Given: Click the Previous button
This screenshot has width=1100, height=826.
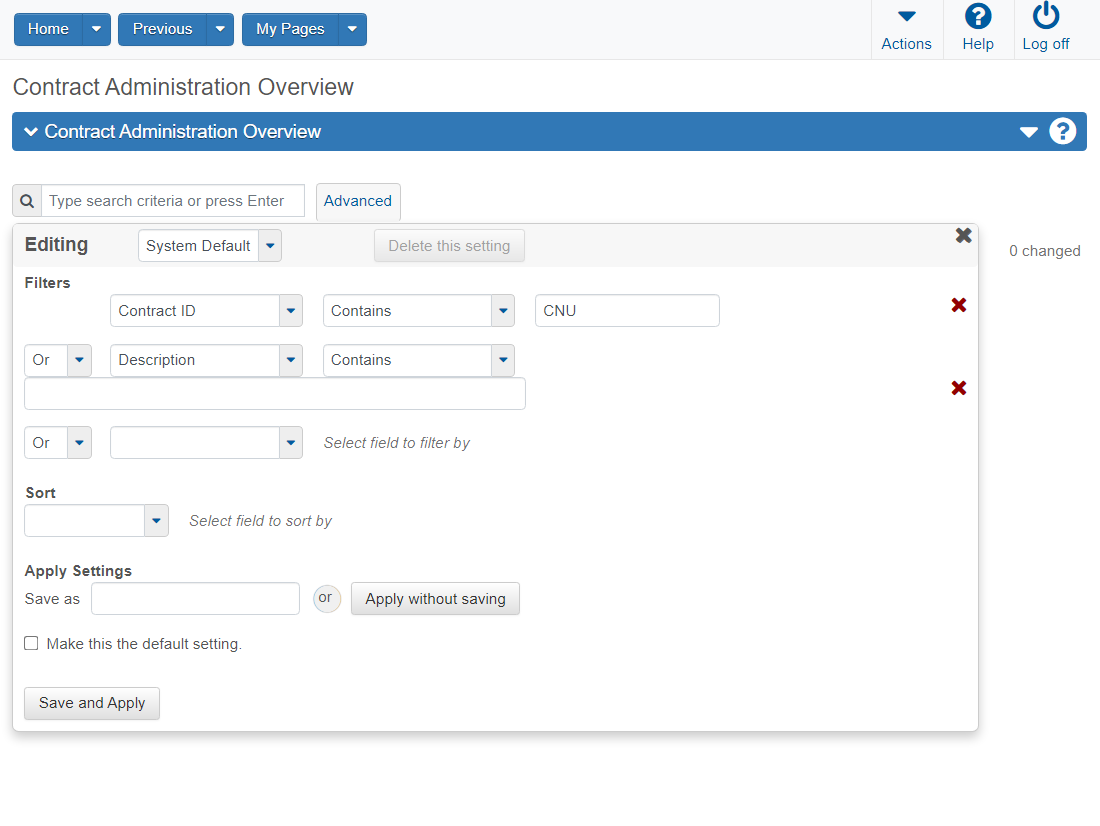Looking at the screenshot, I should (163, 29).
